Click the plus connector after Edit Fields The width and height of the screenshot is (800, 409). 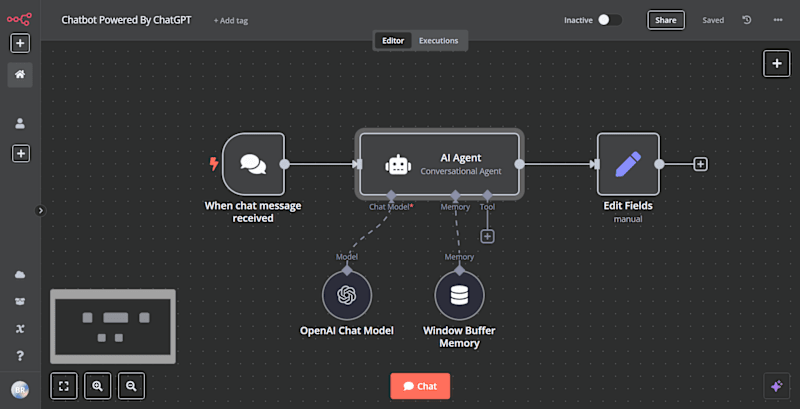point(701,164)
